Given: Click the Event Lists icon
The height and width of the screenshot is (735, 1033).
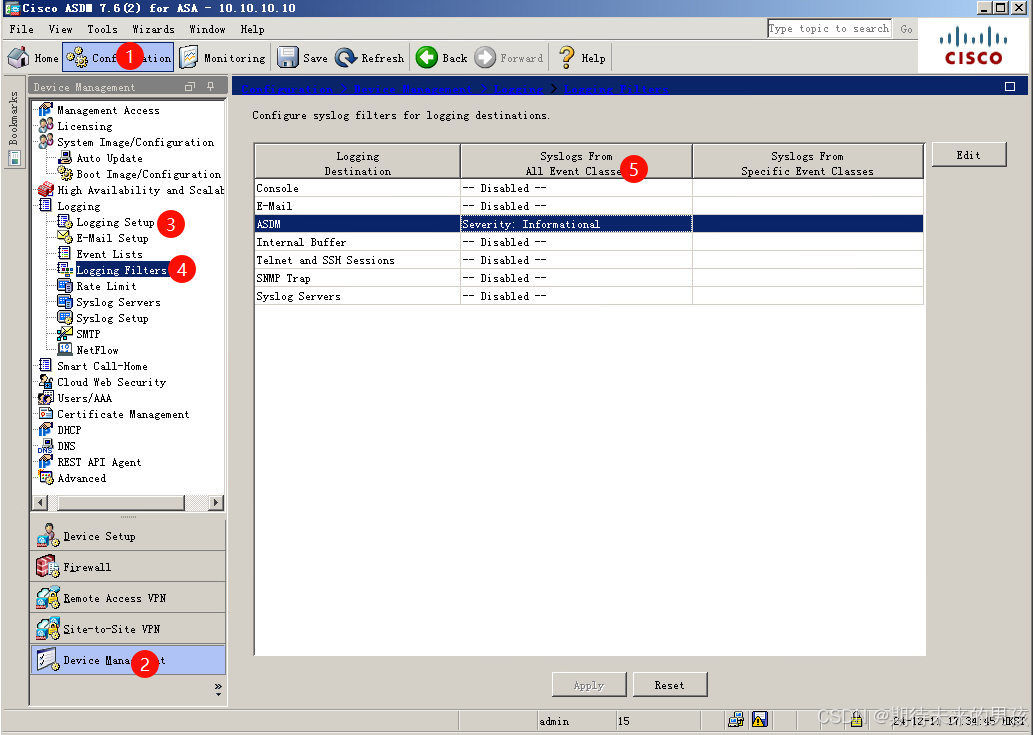Looking at the screenshot, I should coord(65,254).
